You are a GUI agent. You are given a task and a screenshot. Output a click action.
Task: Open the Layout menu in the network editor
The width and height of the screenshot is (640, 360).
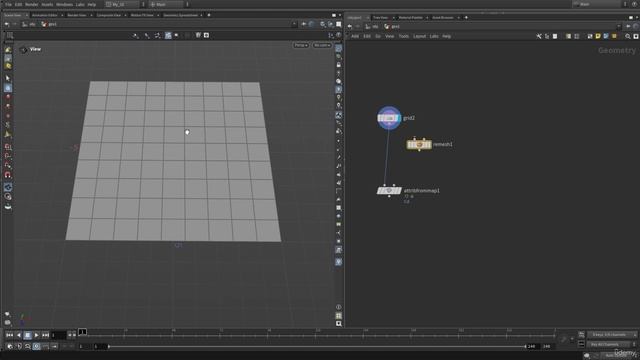pyautogui.click(x=419, y=36)
